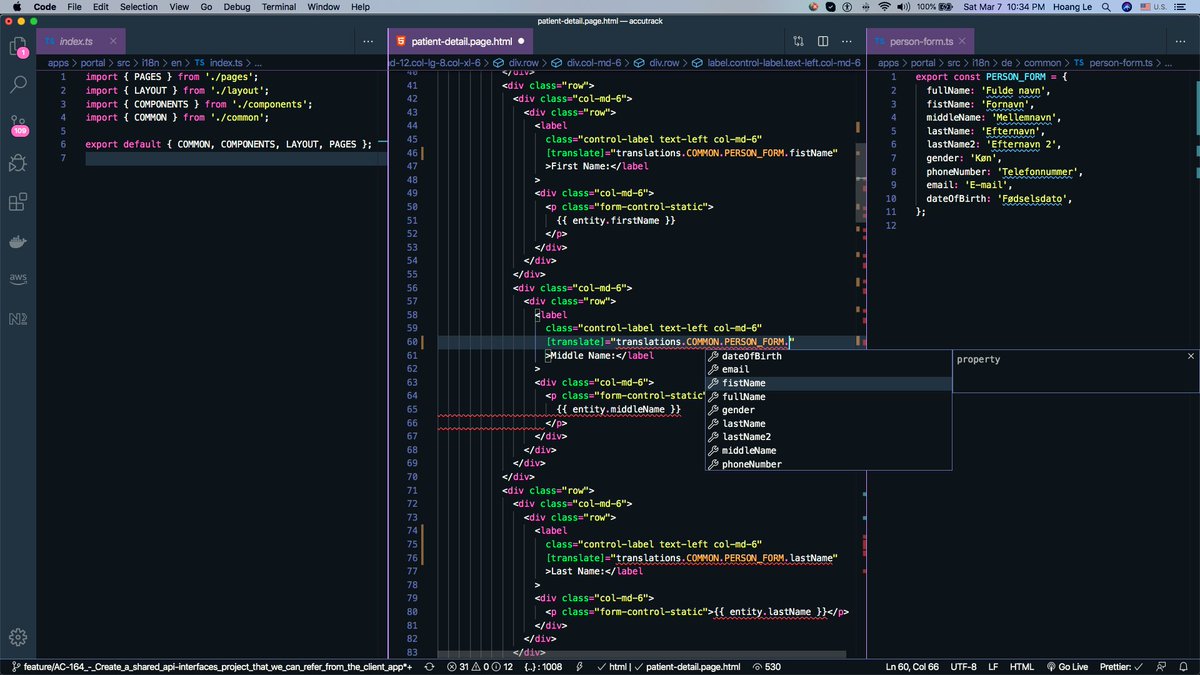This screenshot has height=675, width=1200.
Task: Open the Apple menu
Action: (15, 7)
